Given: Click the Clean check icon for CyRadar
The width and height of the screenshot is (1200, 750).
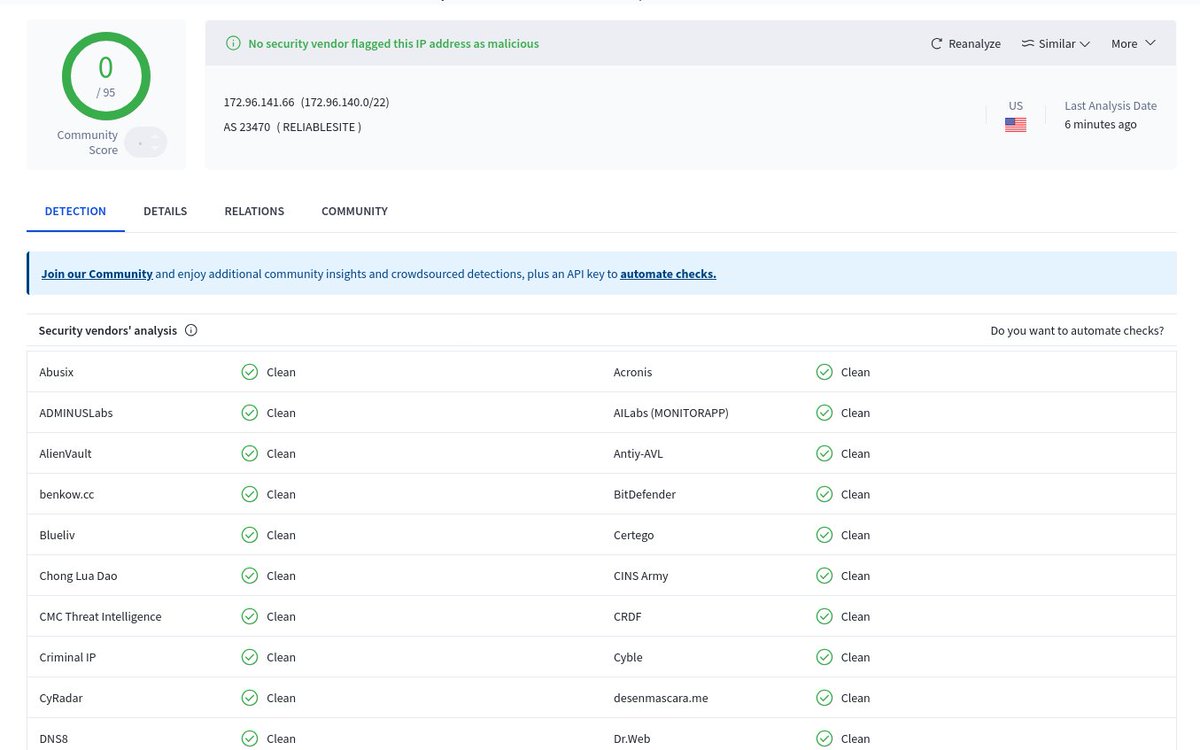Looking at the screenshot, I should point(250,698).
